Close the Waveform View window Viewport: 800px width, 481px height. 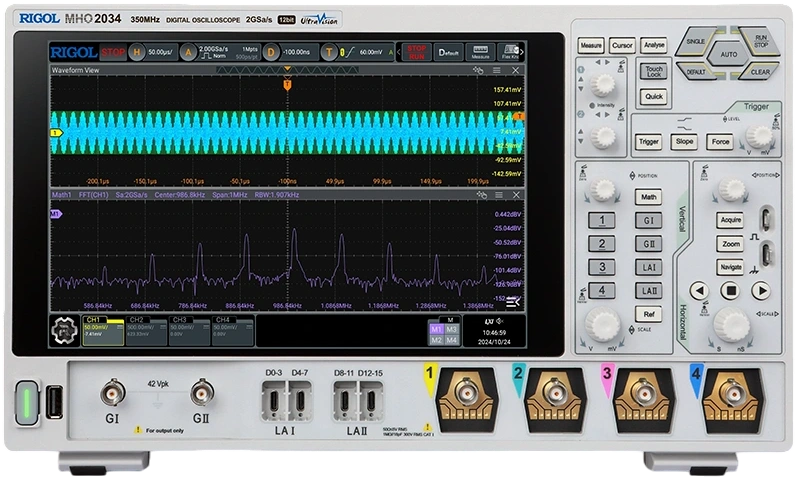click(x=515, y=71)
